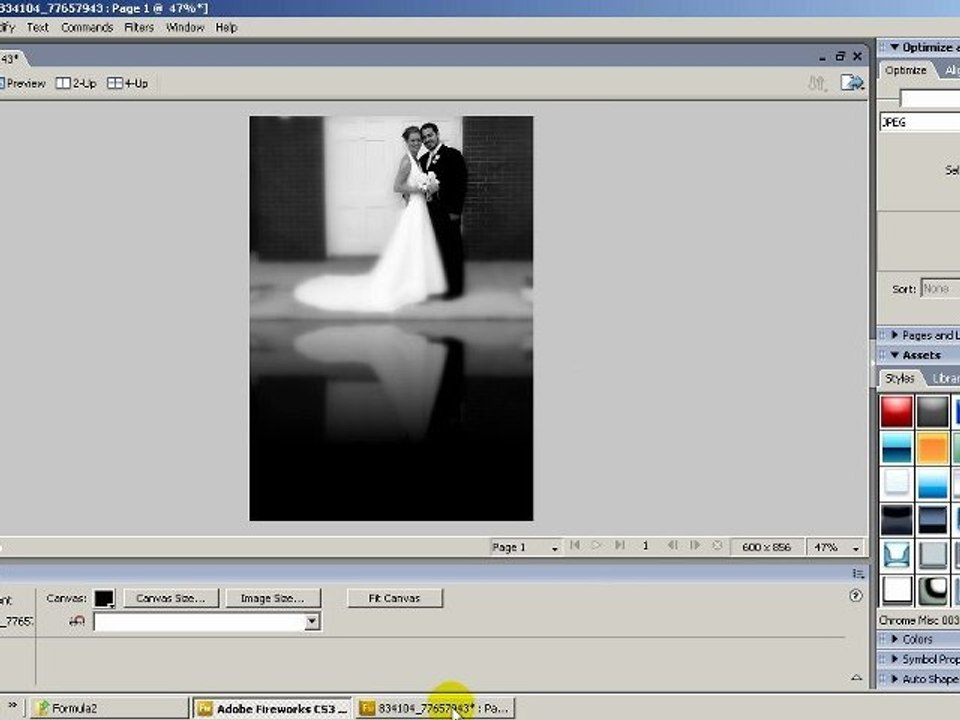Switch to 4-Up view

click(x=127, y=83)
